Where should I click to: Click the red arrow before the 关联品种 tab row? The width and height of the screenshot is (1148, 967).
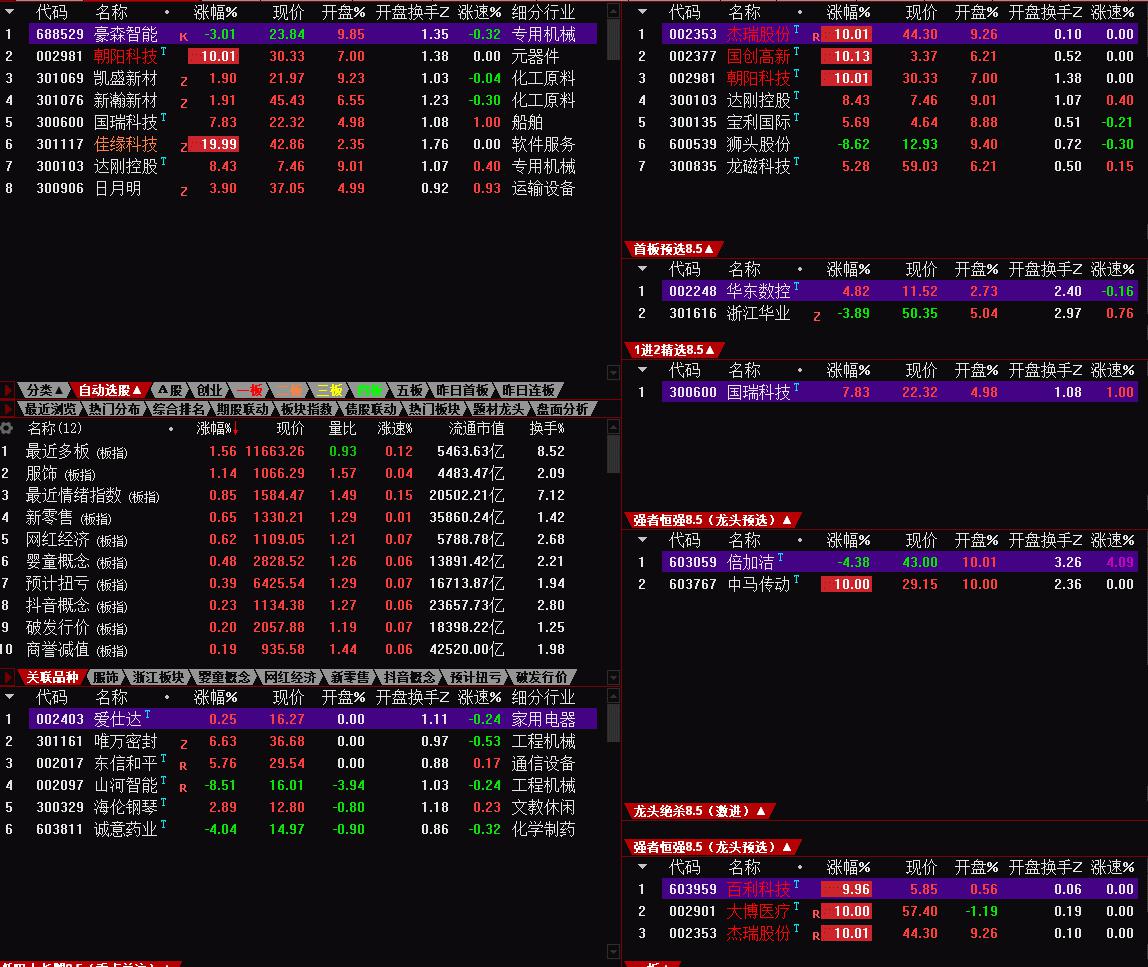point(8,677)
